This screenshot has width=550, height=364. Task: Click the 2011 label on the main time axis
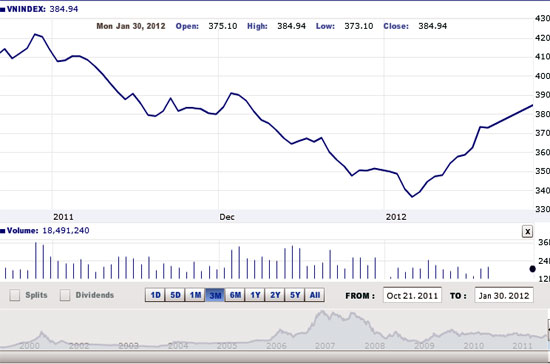tap(63, 217)
